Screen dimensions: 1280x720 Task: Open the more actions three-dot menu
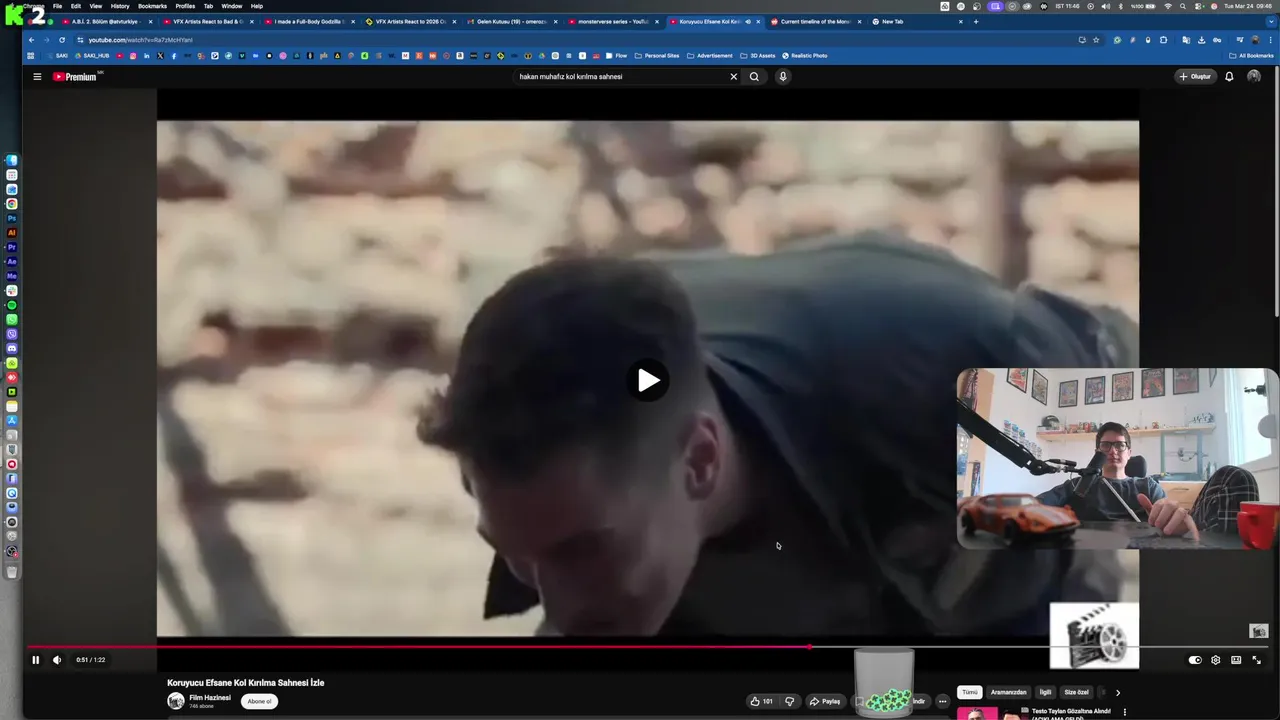(942, 701)
